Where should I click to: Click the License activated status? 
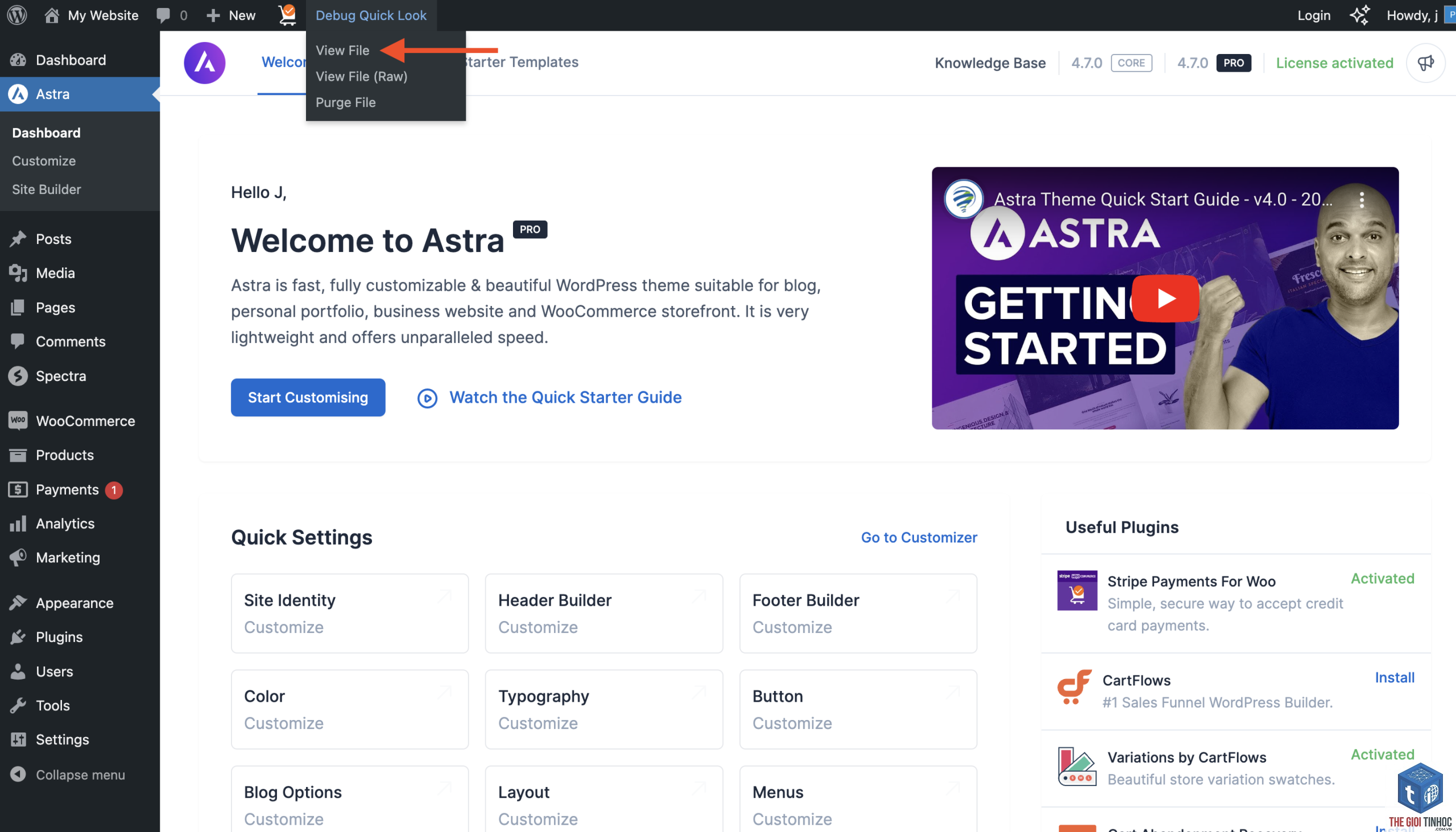point(1334,63)
